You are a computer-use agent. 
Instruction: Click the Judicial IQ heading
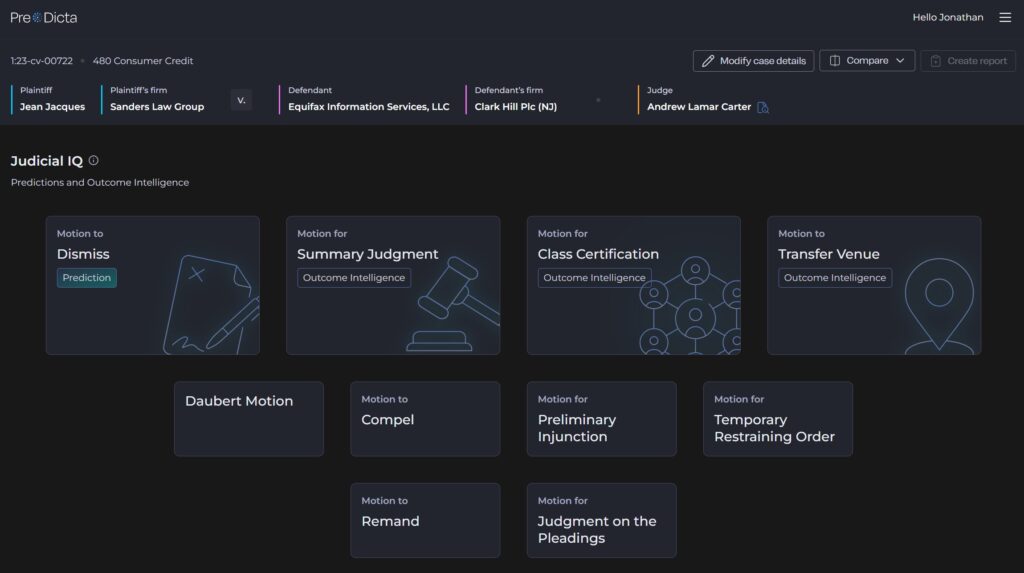[x=47, y=161]
